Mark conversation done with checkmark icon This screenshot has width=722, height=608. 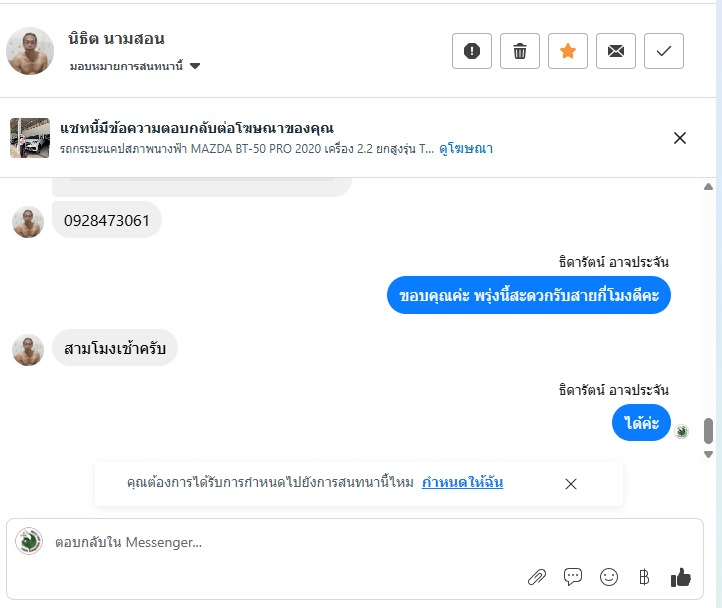[664, 52]
